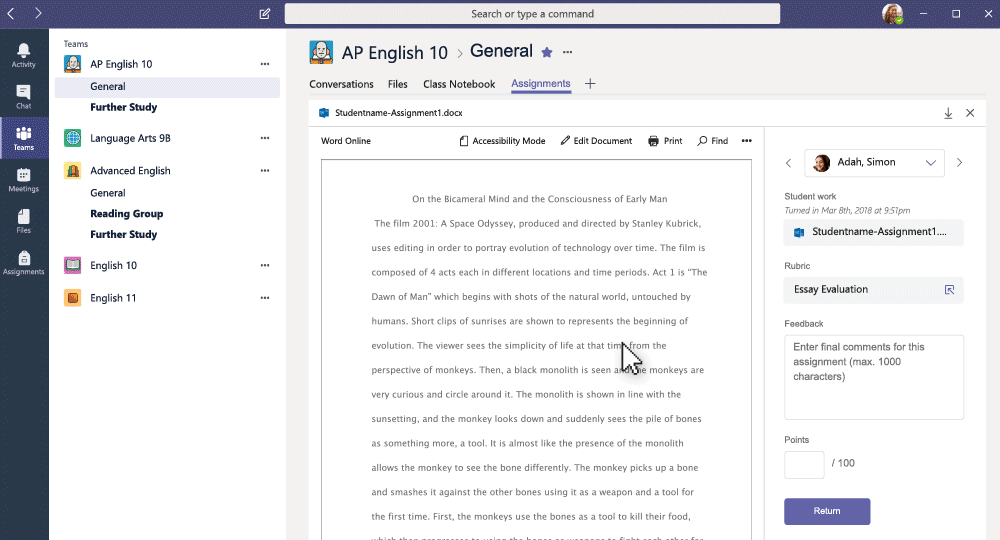Open more options for AP English 10 team

(x=265, y=64)
